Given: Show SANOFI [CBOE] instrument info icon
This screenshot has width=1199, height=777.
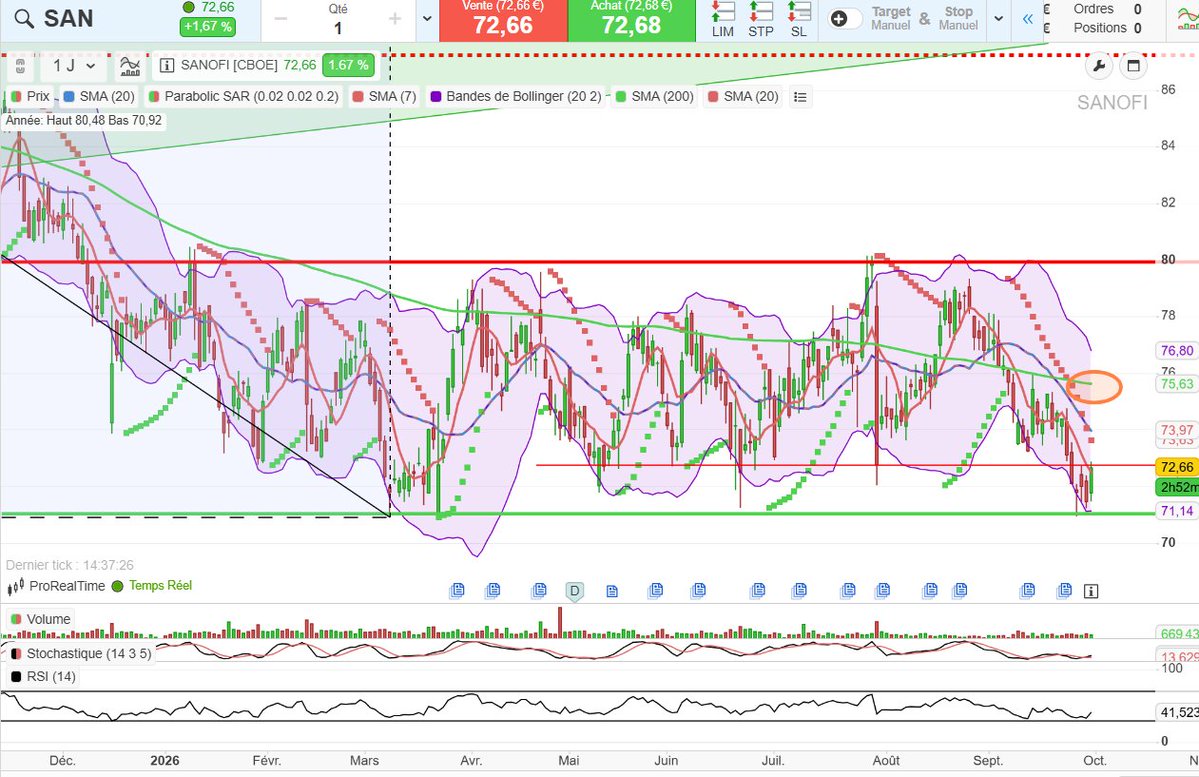Looking at the screenshot, I should [x=167, y=65].
